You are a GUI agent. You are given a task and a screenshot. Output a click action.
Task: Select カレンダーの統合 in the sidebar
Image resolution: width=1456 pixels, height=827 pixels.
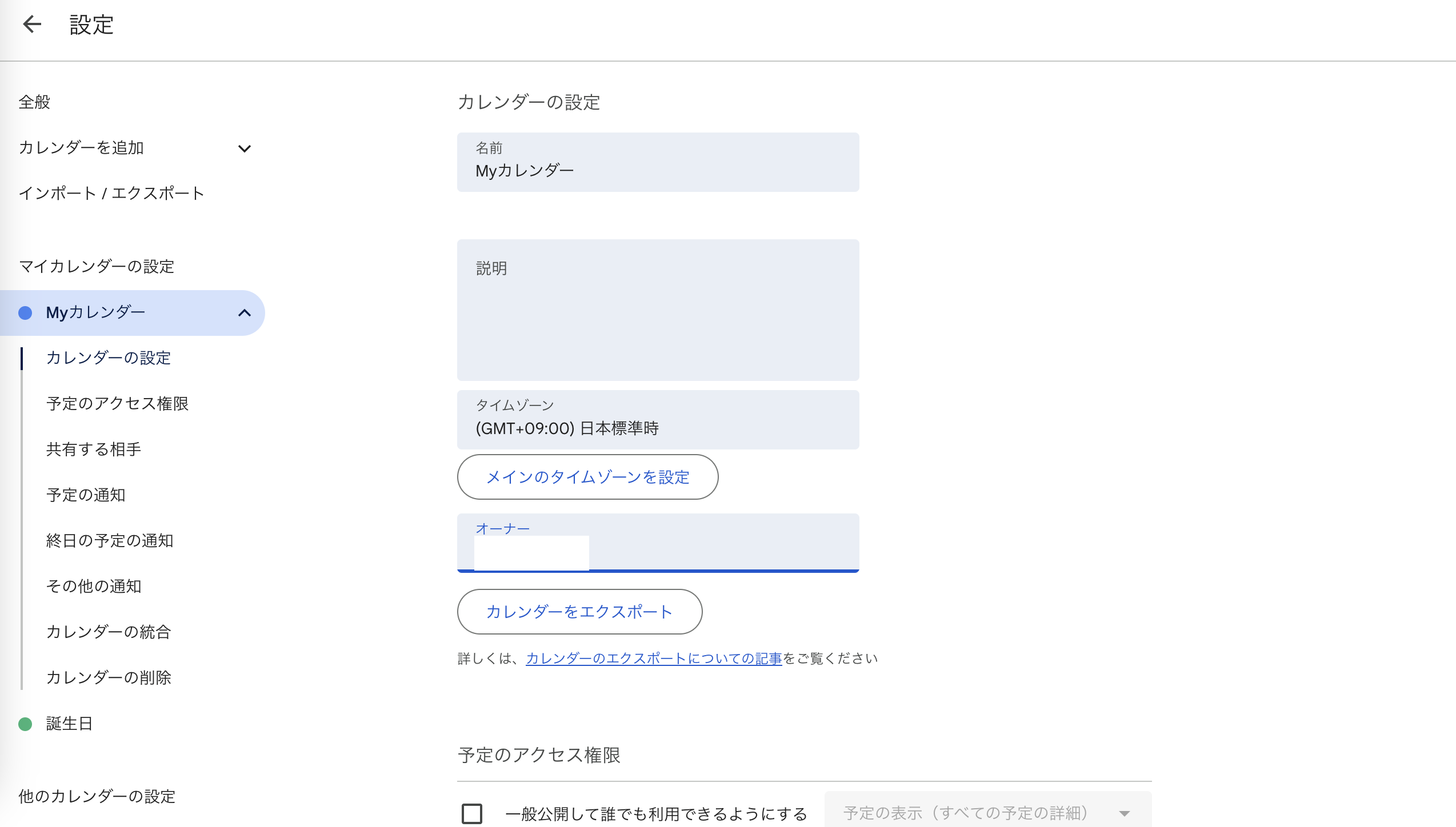(109, 632)
